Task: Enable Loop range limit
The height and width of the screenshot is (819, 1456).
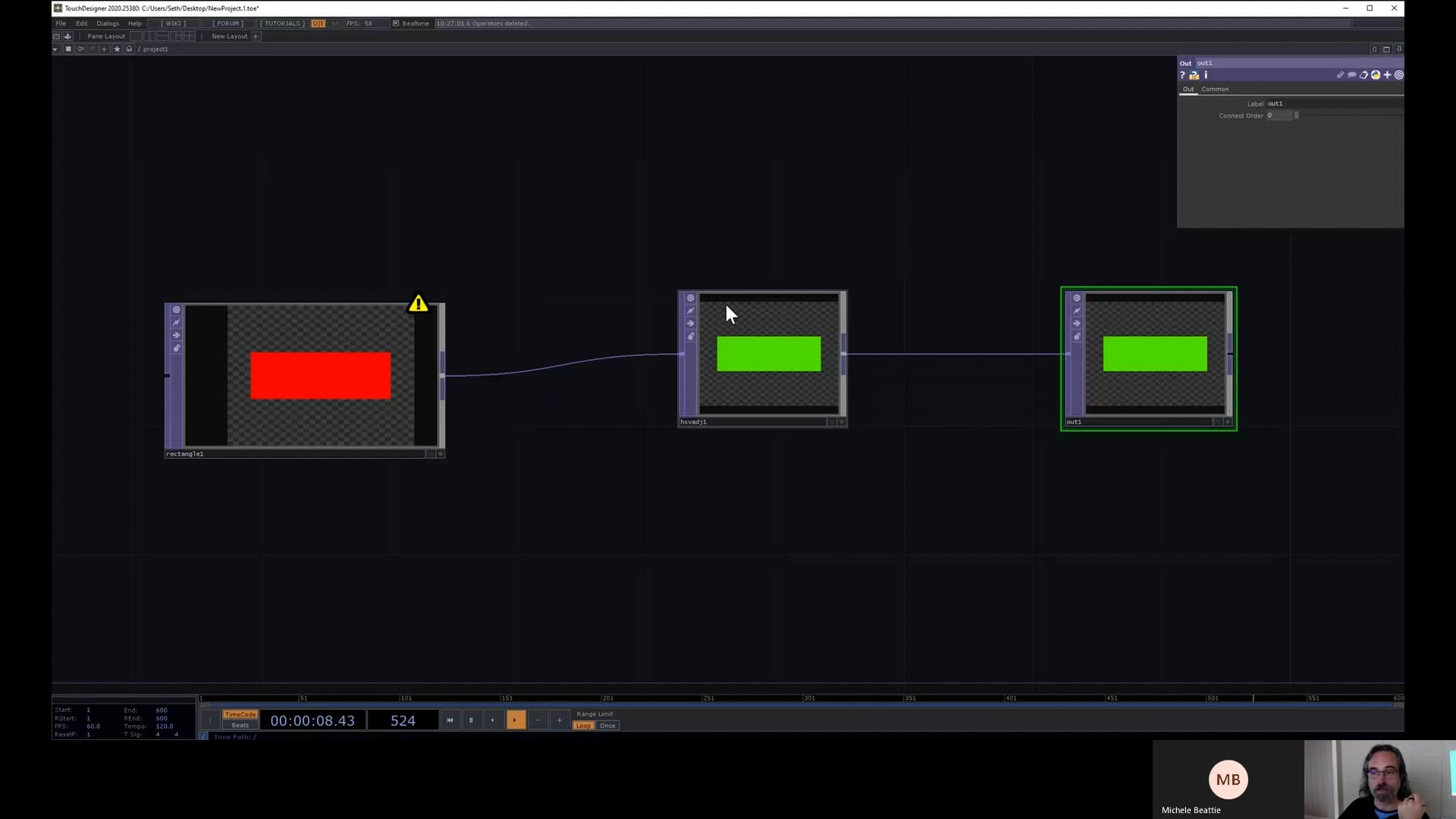Action: click(583, 726)
